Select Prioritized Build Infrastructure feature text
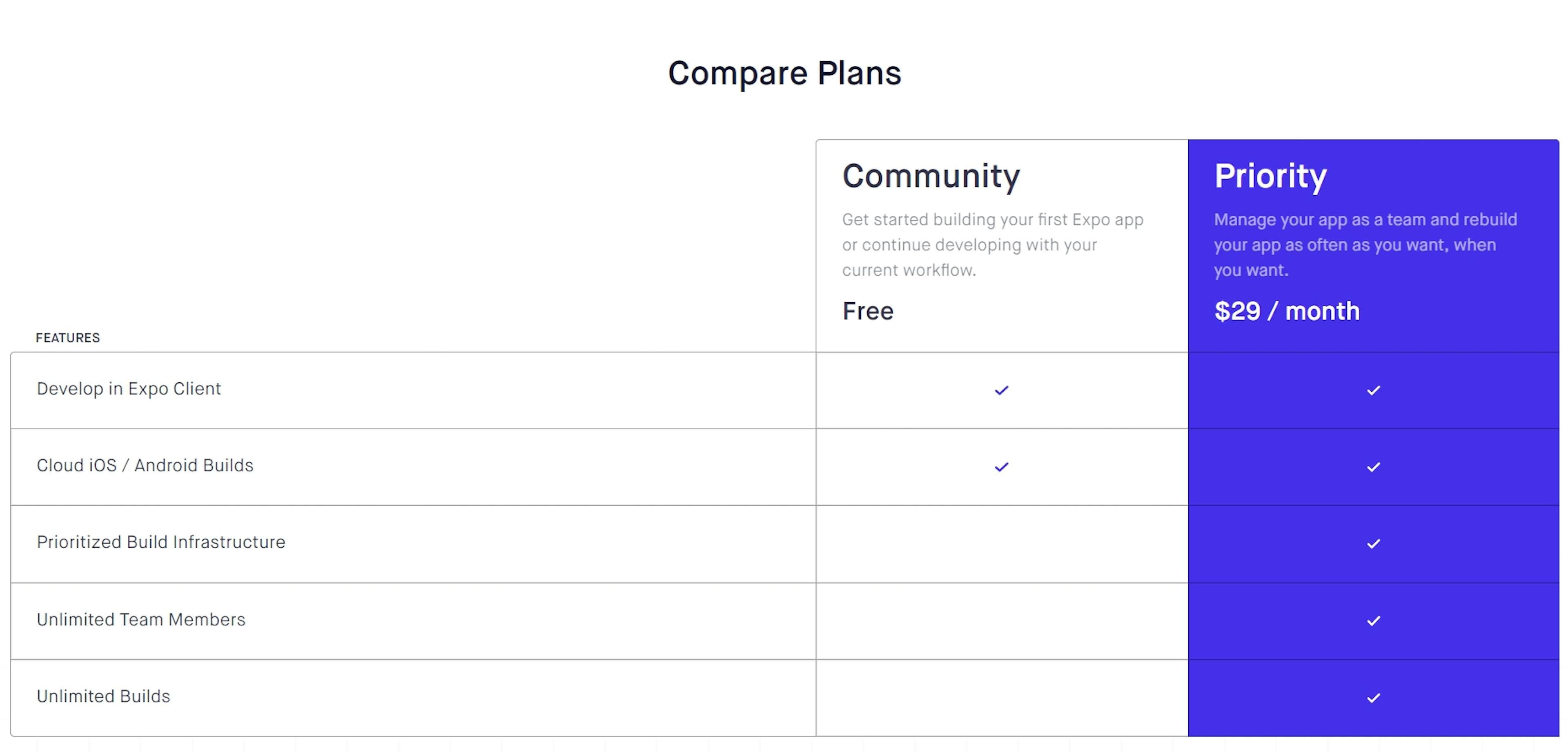This screenshot has height=752, width=1568. (161, 542)
